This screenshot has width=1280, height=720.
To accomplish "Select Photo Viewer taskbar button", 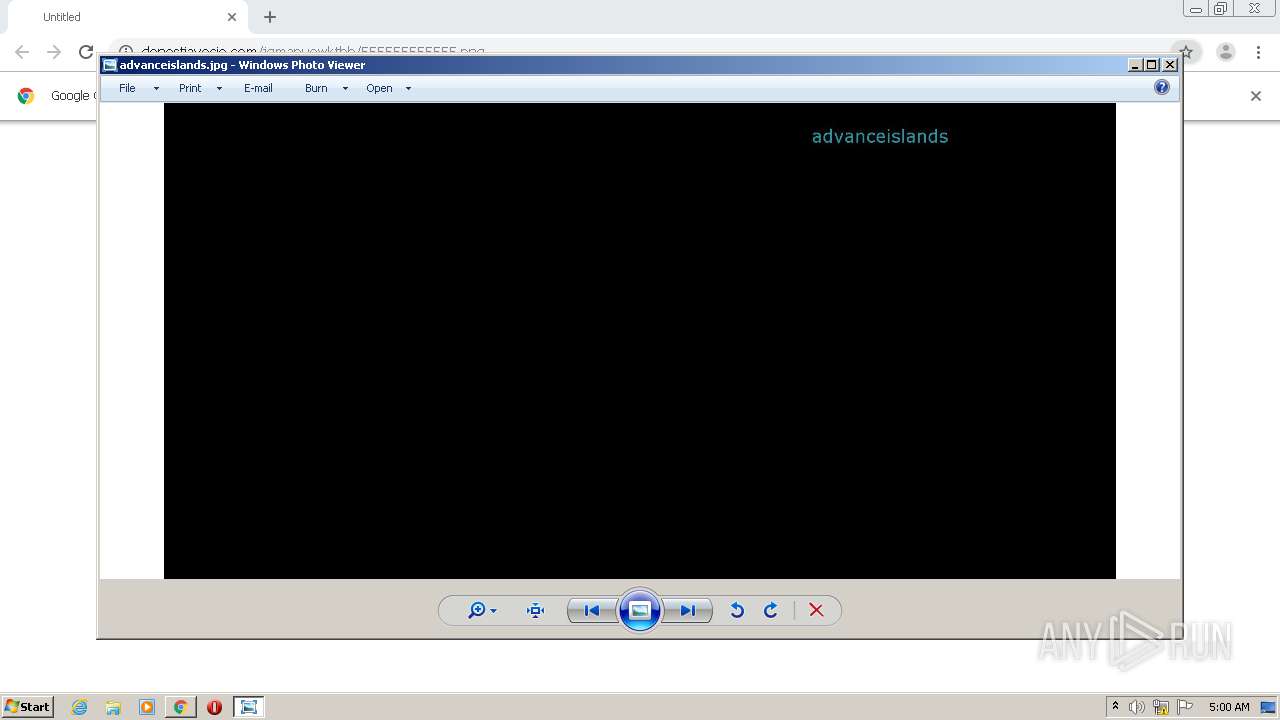I will pos(248,707).
